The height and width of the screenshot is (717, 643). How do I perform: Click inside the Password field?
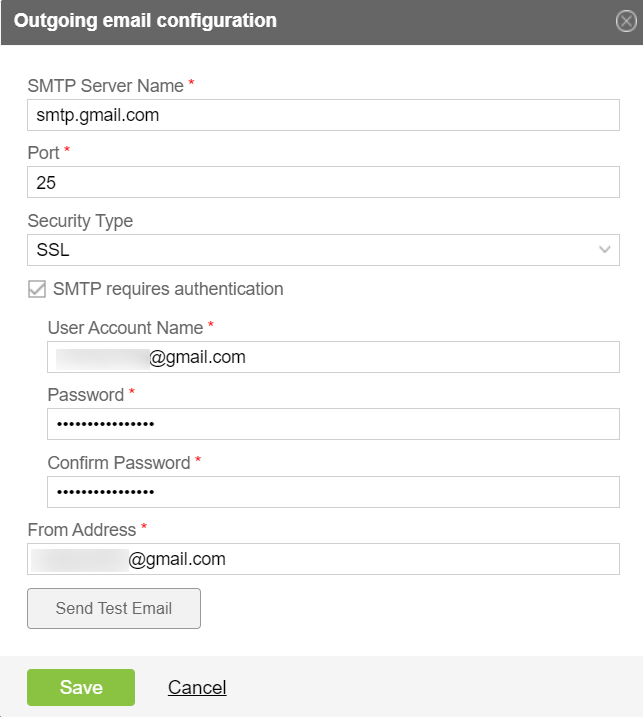333,424
